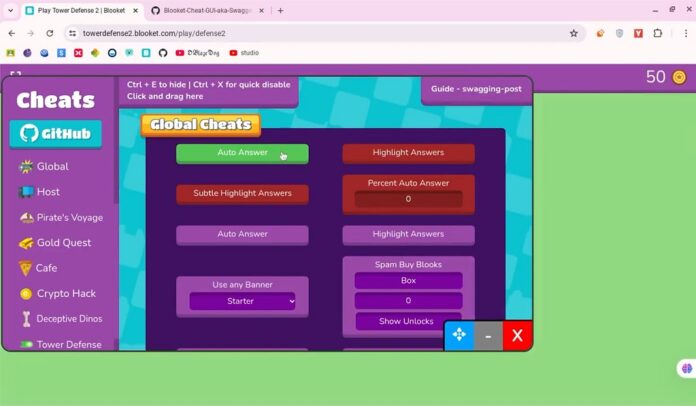Image resolution: width=696 pixels, height=406 pixels.
Task: Disable the green Auto Answer toggle
Action: click(242, 153)
